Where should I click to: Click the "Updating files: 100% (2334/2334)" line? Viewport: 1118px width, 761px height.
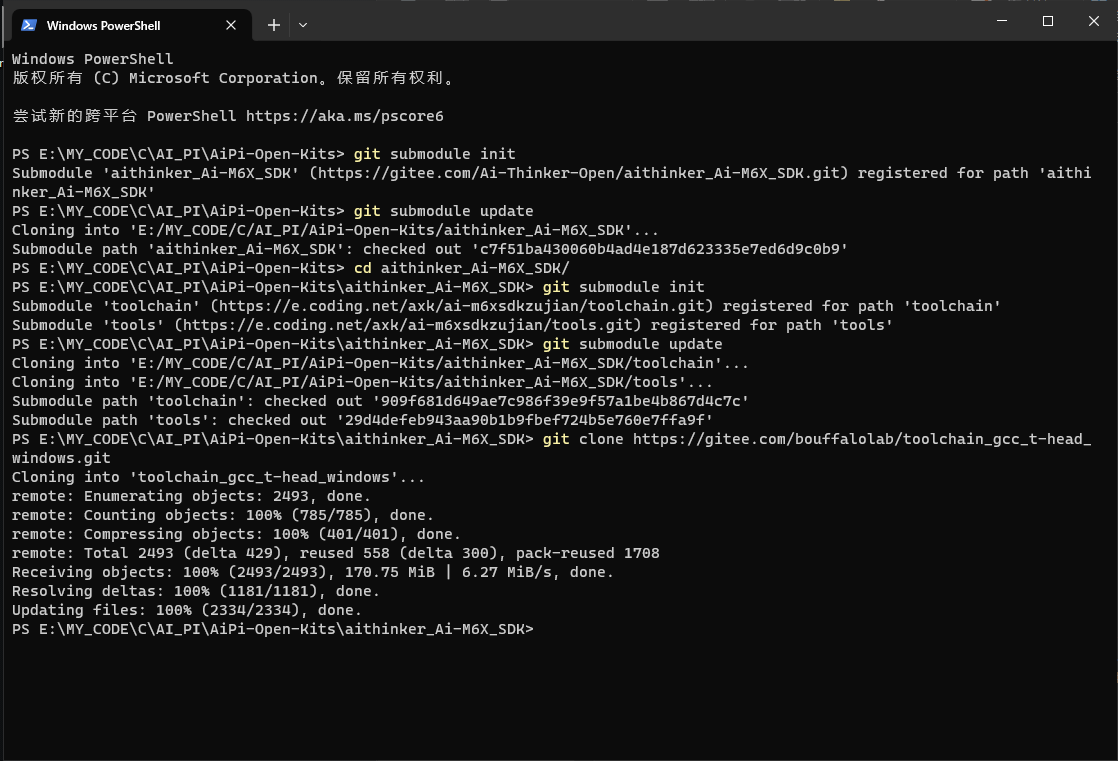187,611
